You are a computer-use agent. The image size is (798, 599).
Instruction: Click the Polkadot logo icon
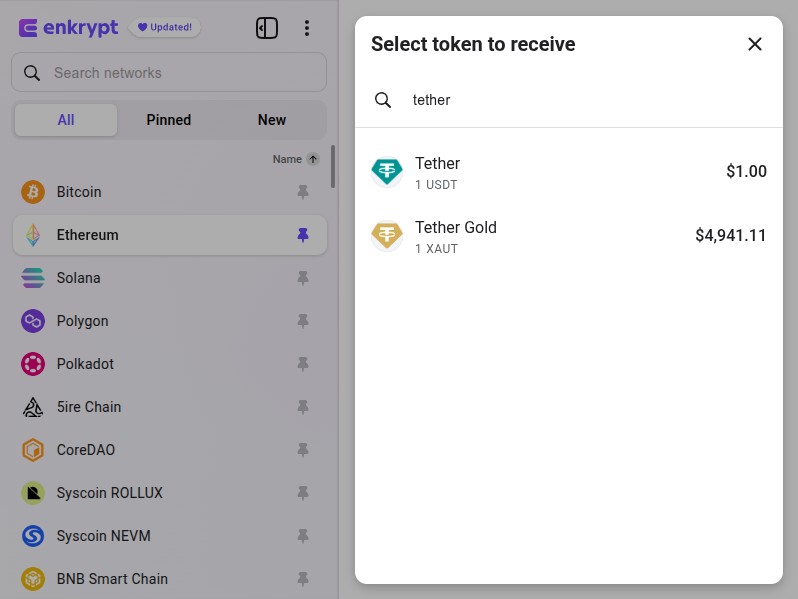coord(33,364)
